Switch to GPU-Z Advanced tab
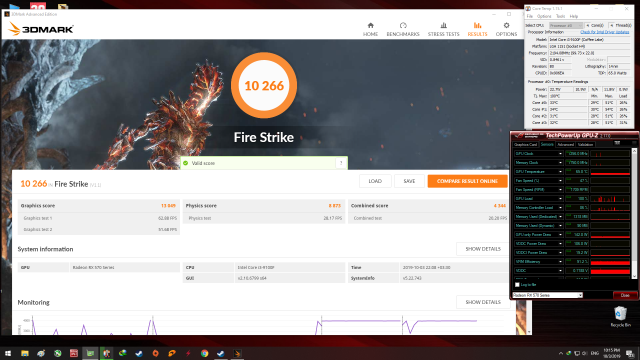Screen dimensions: 640x360 tap(565, 144)
